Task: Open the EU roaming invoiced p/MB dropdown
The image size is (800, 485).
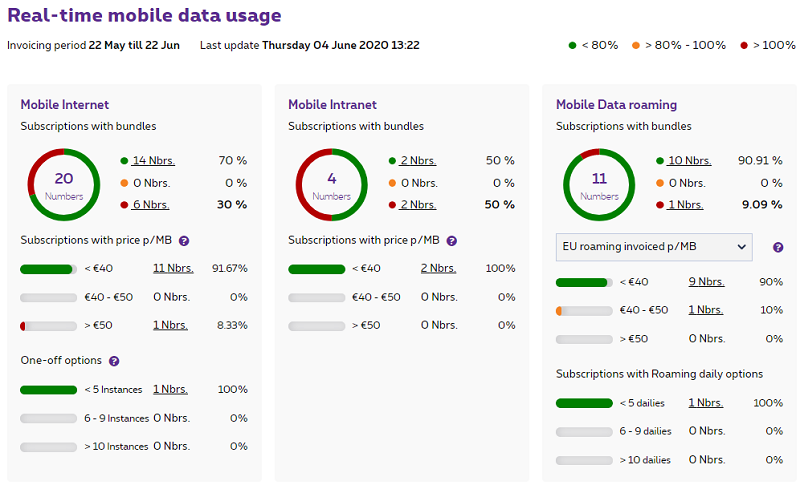Action: tap(653, 247)
